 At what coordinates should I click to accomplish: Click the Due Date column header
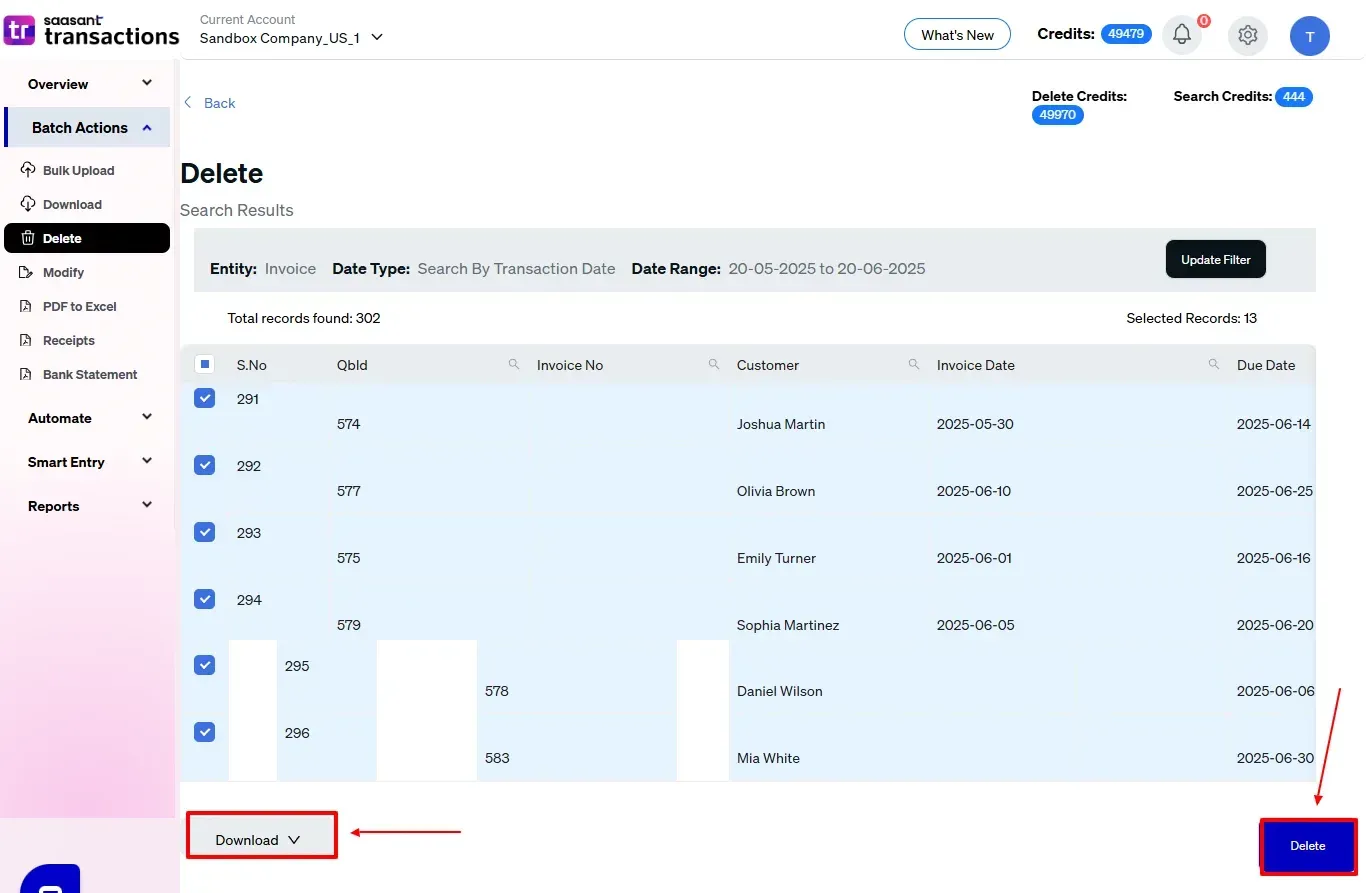point(1266,365)
